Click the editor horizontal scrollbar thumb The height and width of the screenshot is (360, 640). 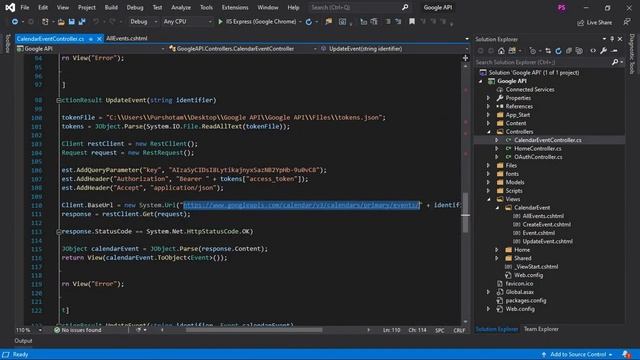pyautogui.click(x=254, y=330)
